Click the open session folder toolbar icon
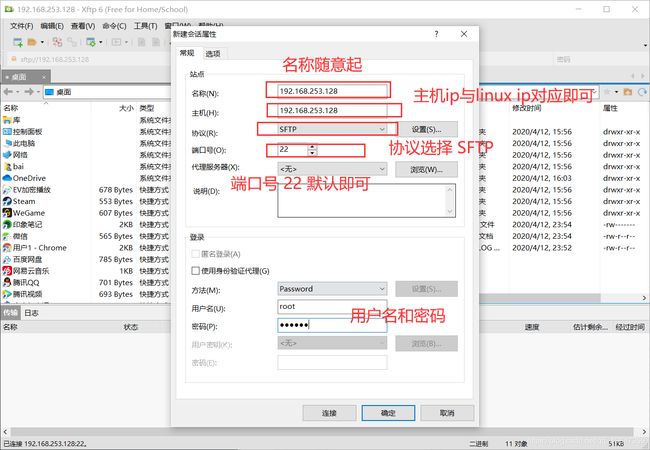 [32, 42]
